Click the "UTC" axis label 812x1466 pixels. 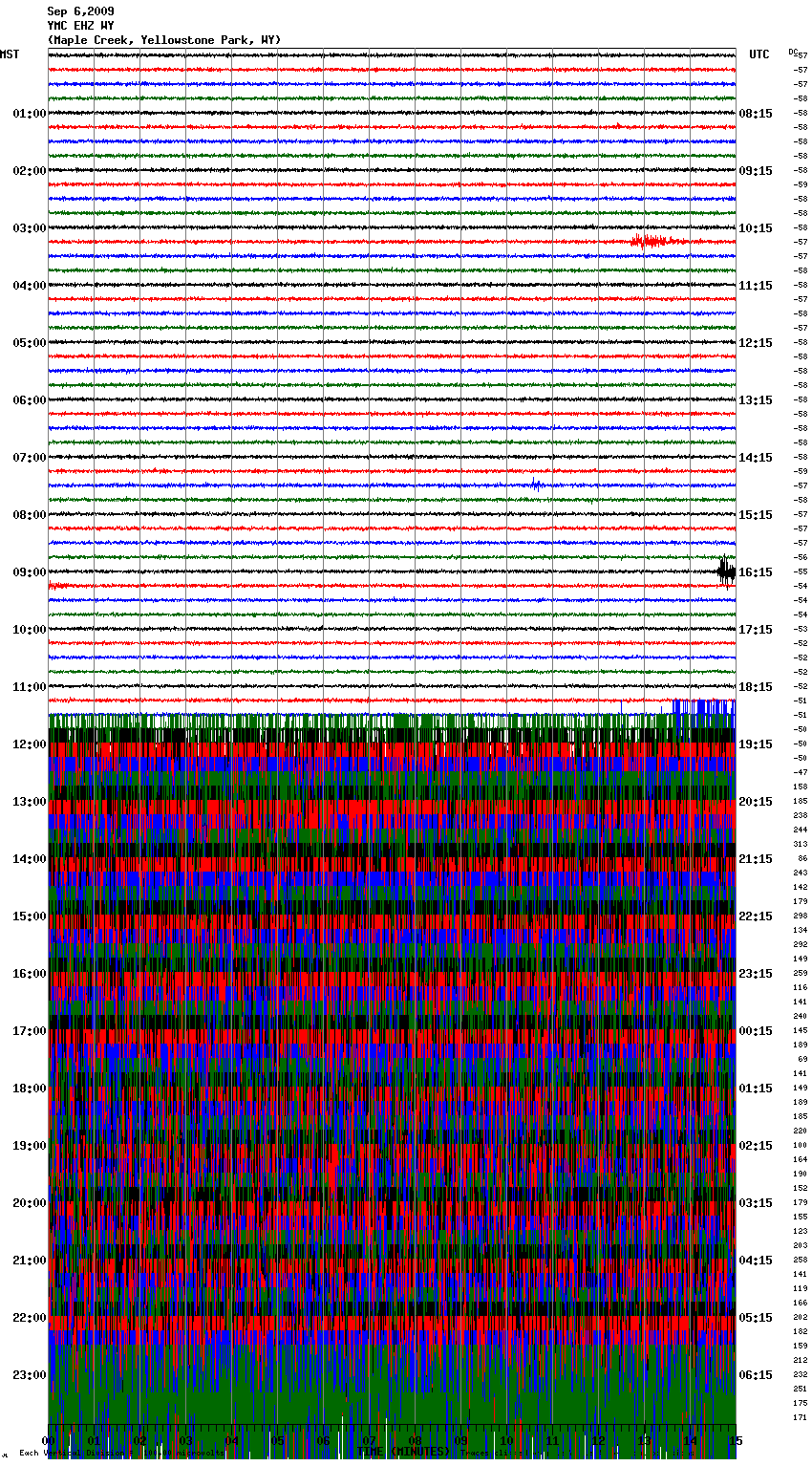pos(759,54)
